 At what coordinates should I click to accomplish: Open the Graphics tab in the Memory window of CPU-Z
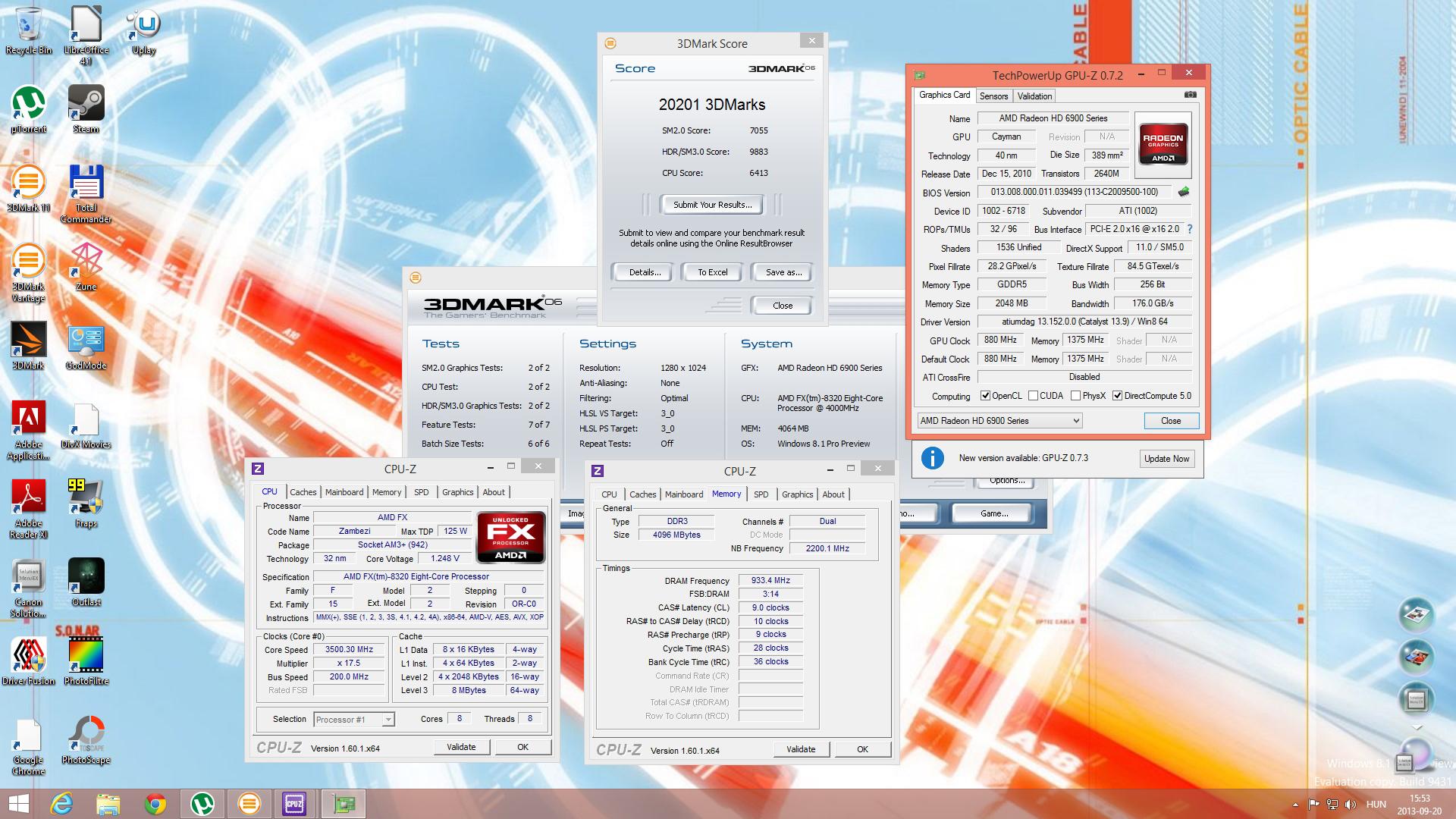(x=797, y=494)
